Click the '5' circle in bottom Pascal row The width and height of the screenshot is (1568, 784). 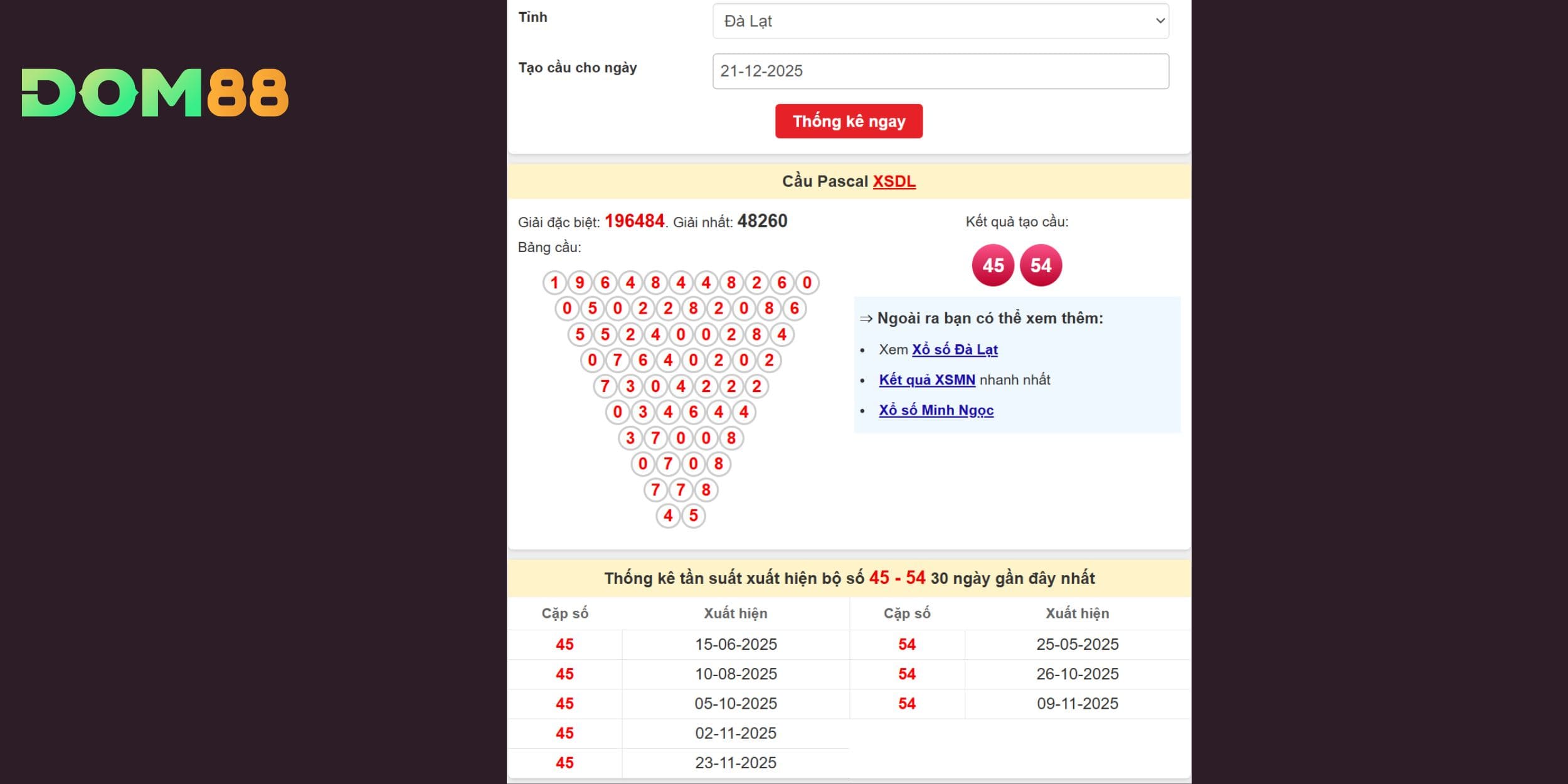tap(693, 516)
